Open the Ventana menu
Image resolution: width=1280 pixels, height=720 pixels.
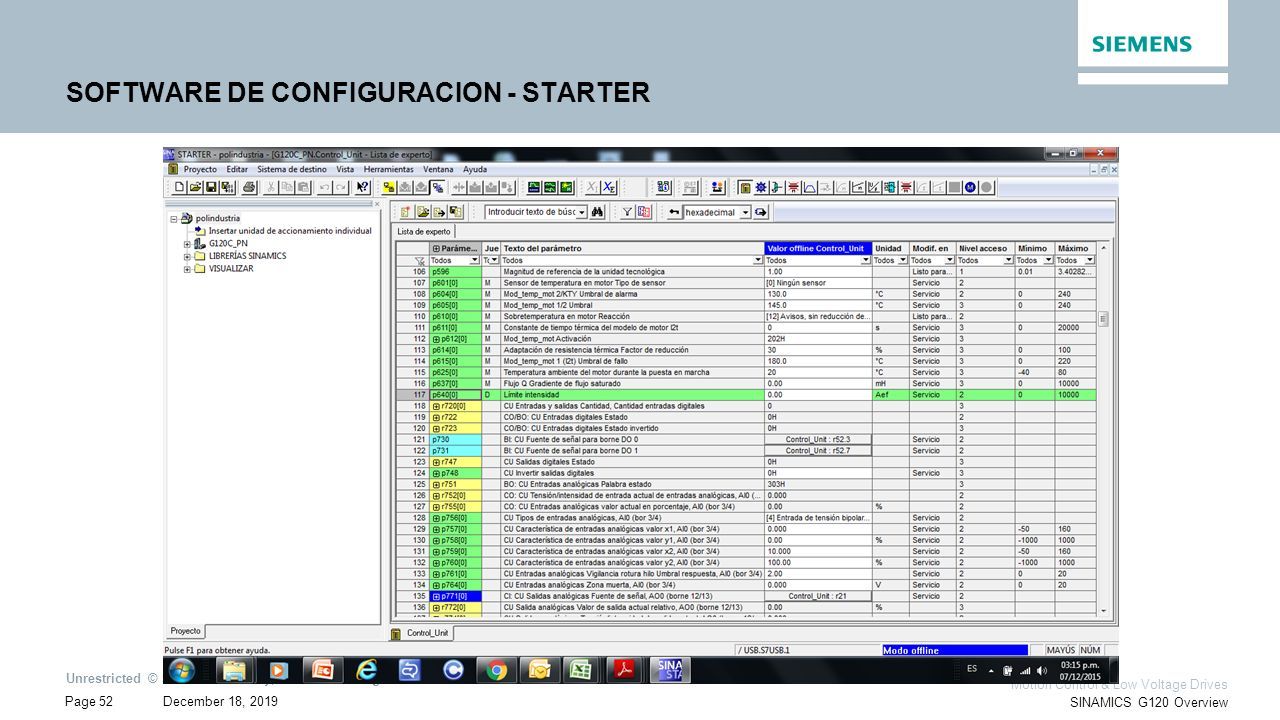[x=438, y=169]
